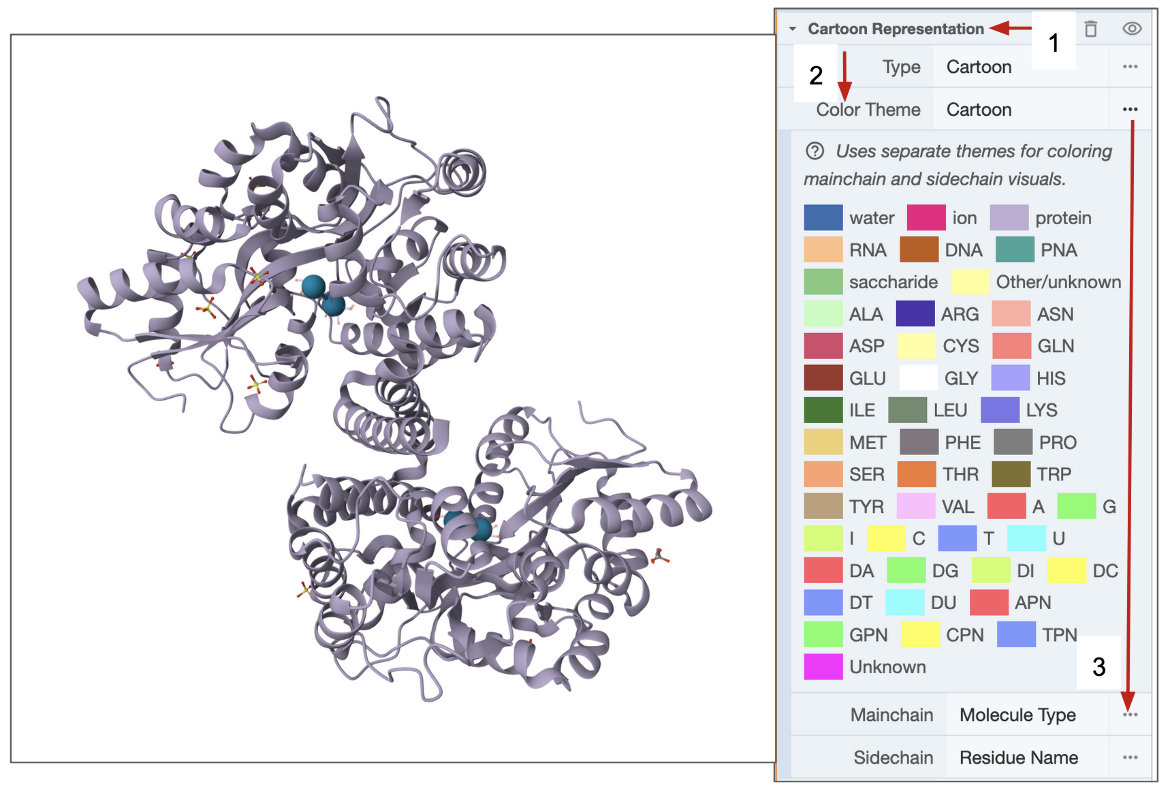The image size is (1170, 793).
Task: Open the Sidechain options ellipsis
Action: pyautogui.click(x=1130, y=757)
